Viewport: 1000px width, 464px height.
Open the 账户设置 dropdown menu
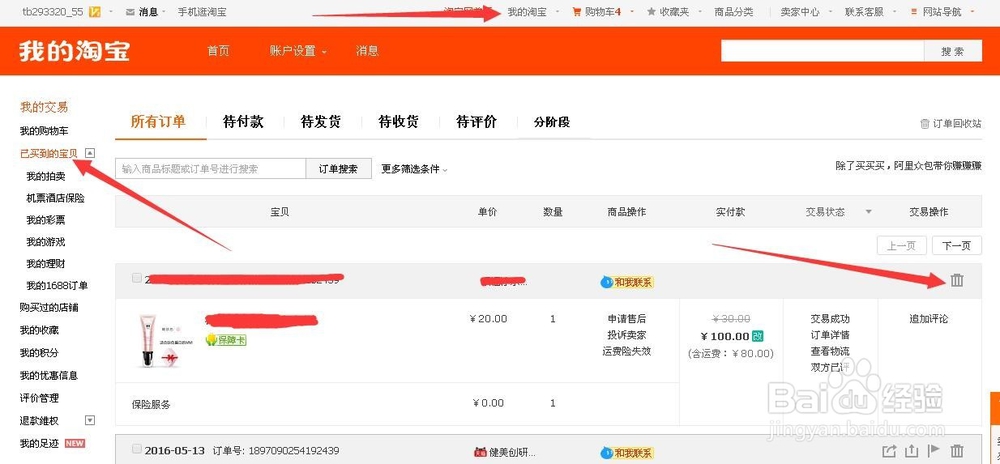[298, 51]
